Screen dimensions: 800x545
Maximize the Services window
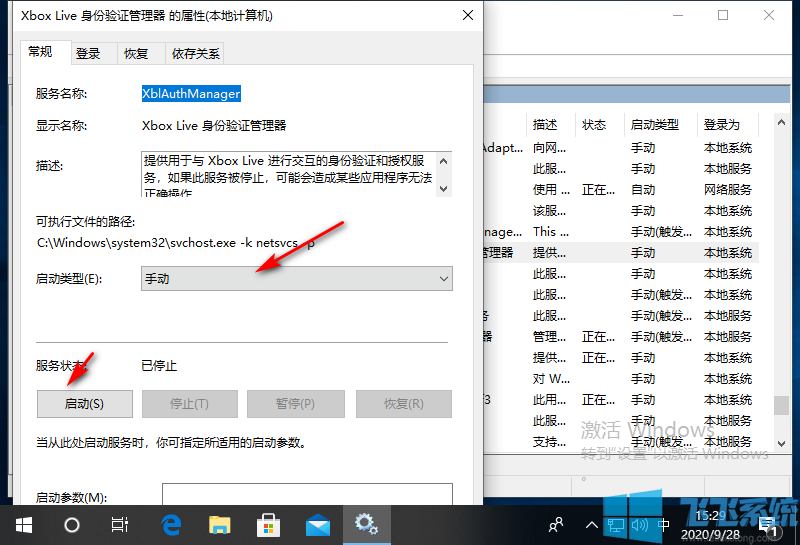pyautogui.click(x=723, y=15)
